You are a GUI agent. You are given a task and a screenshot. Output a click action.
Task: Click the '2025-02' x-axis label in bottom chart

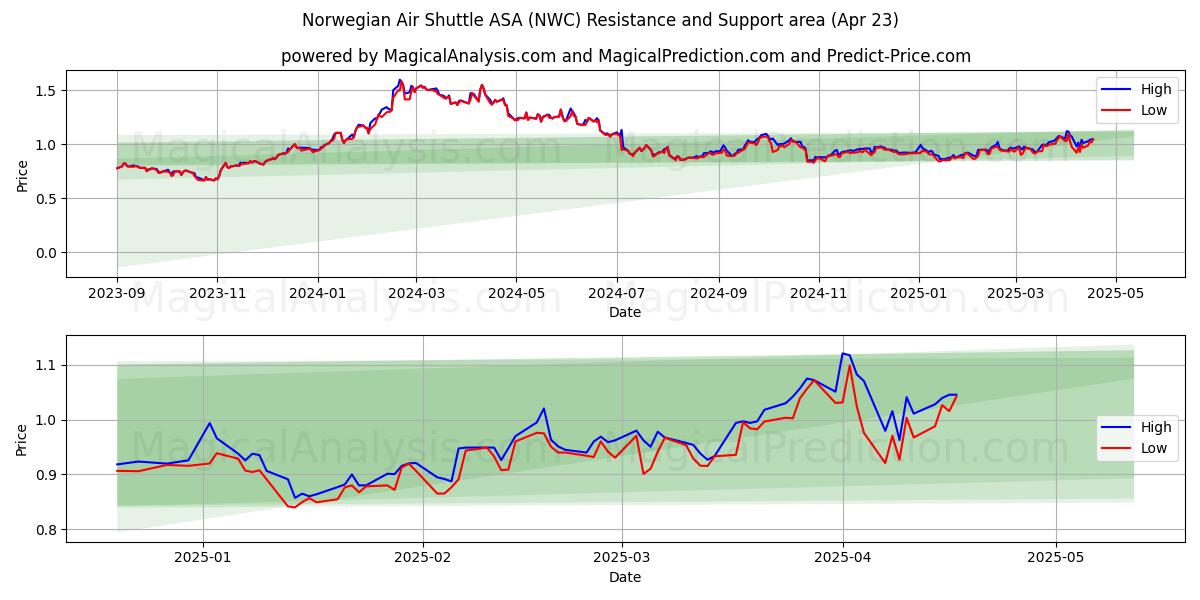tap(423, 559)
